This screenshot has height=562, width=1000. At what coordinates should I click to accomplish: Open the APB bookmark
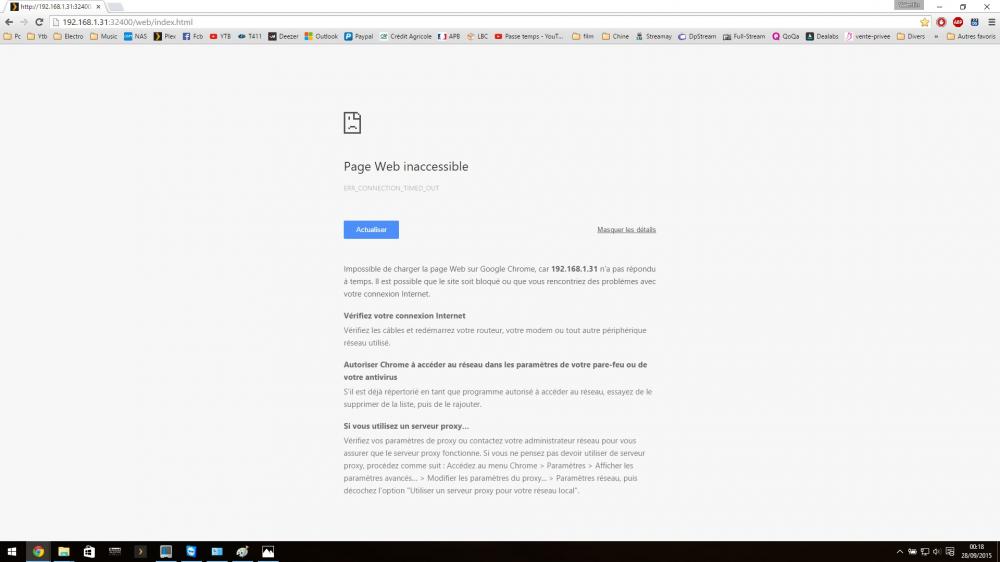(449, 36)
